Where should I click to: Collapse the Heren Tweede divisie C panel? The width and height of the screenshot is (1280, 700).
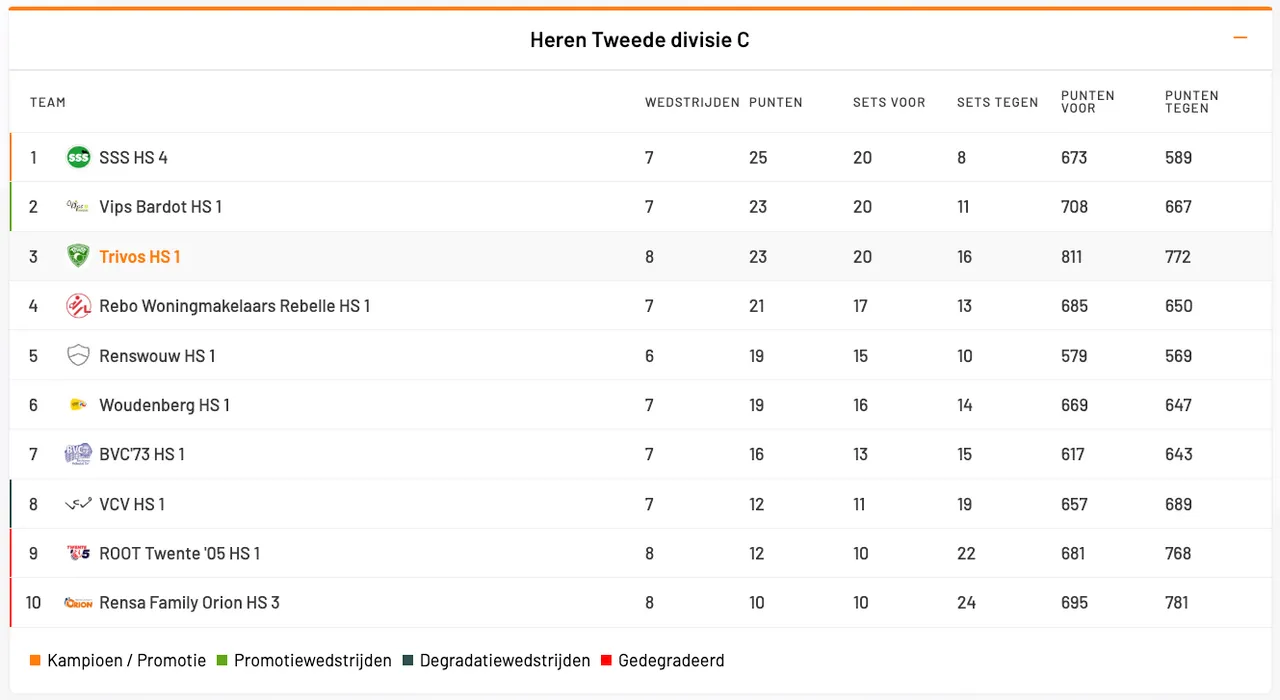pos(1240,38)
